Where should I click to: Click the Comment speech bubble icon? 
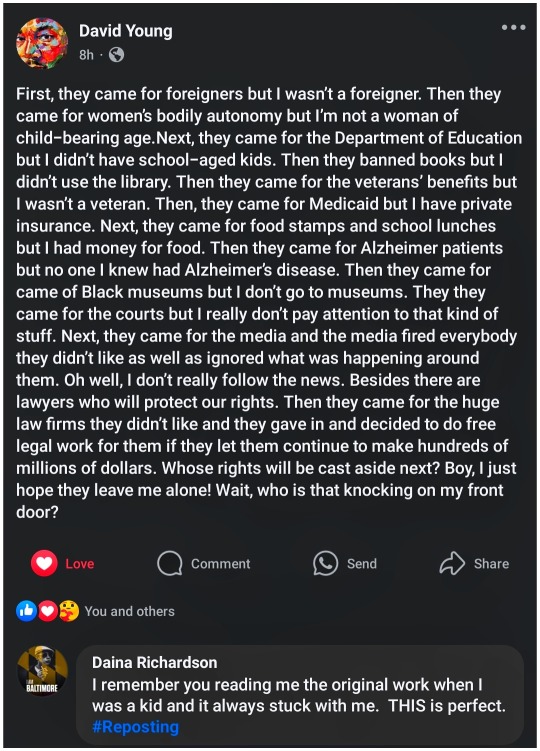click(x=170, y=563)
